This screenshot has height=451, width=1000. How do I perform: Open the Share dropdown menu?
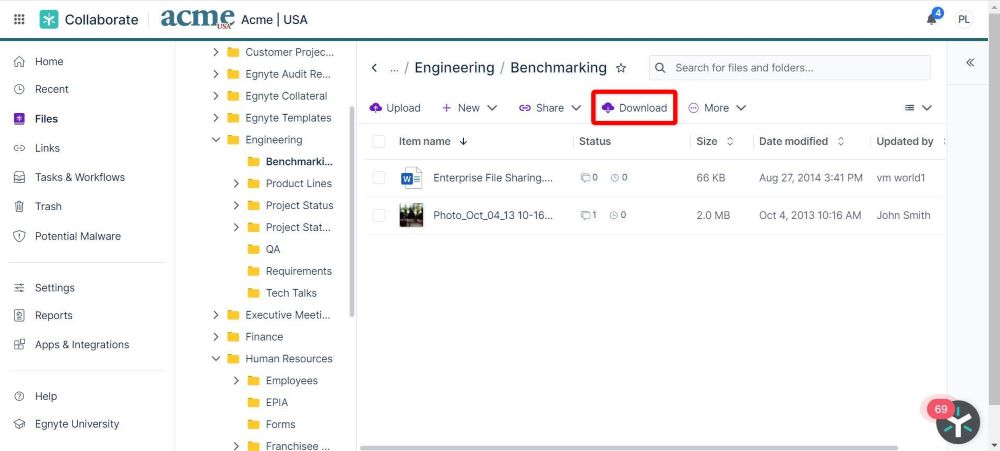click(x=550, y=108)
